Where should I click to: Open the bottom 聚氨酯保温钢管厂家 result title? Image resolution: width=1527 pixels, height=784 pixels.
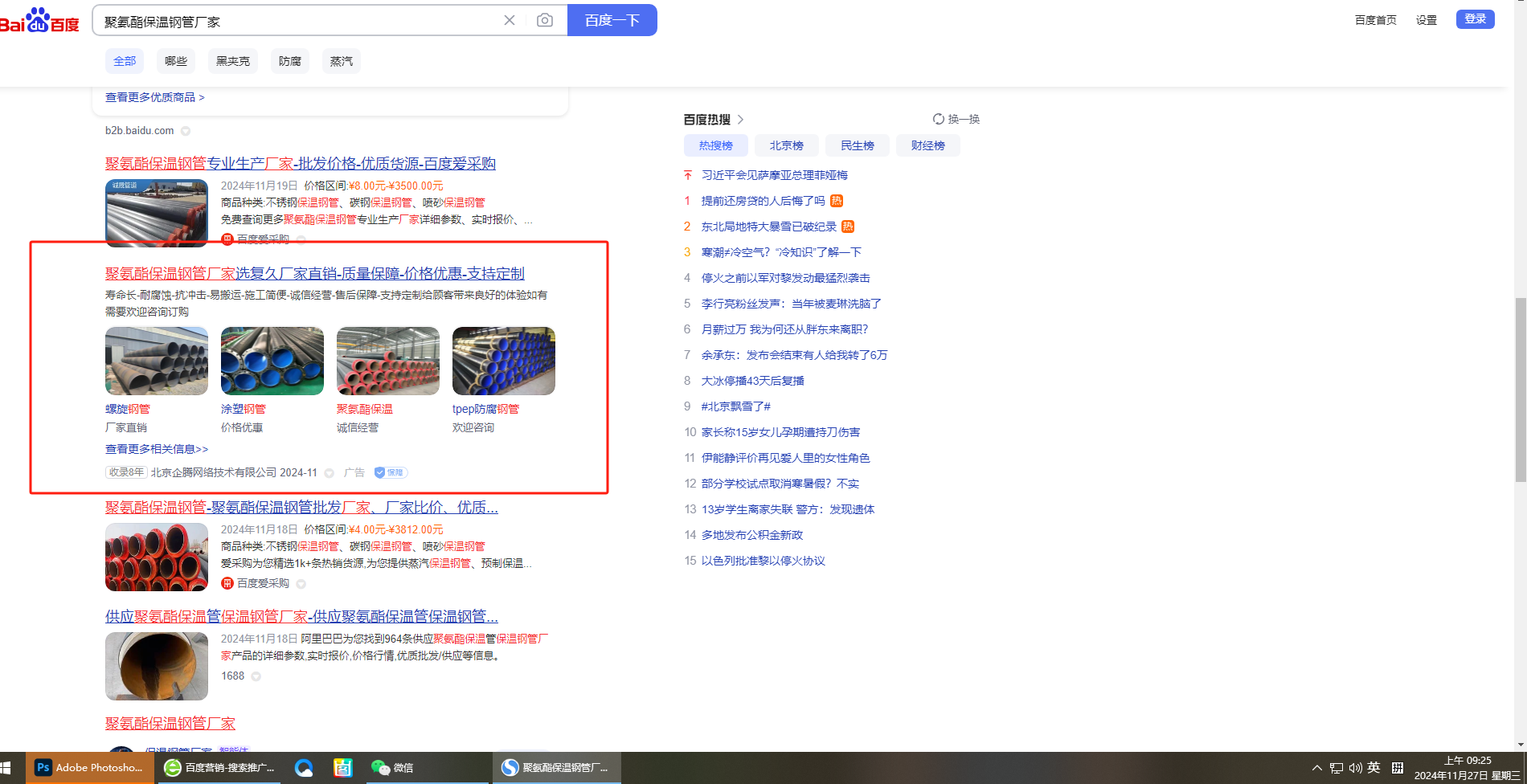[x=170, y=724]
